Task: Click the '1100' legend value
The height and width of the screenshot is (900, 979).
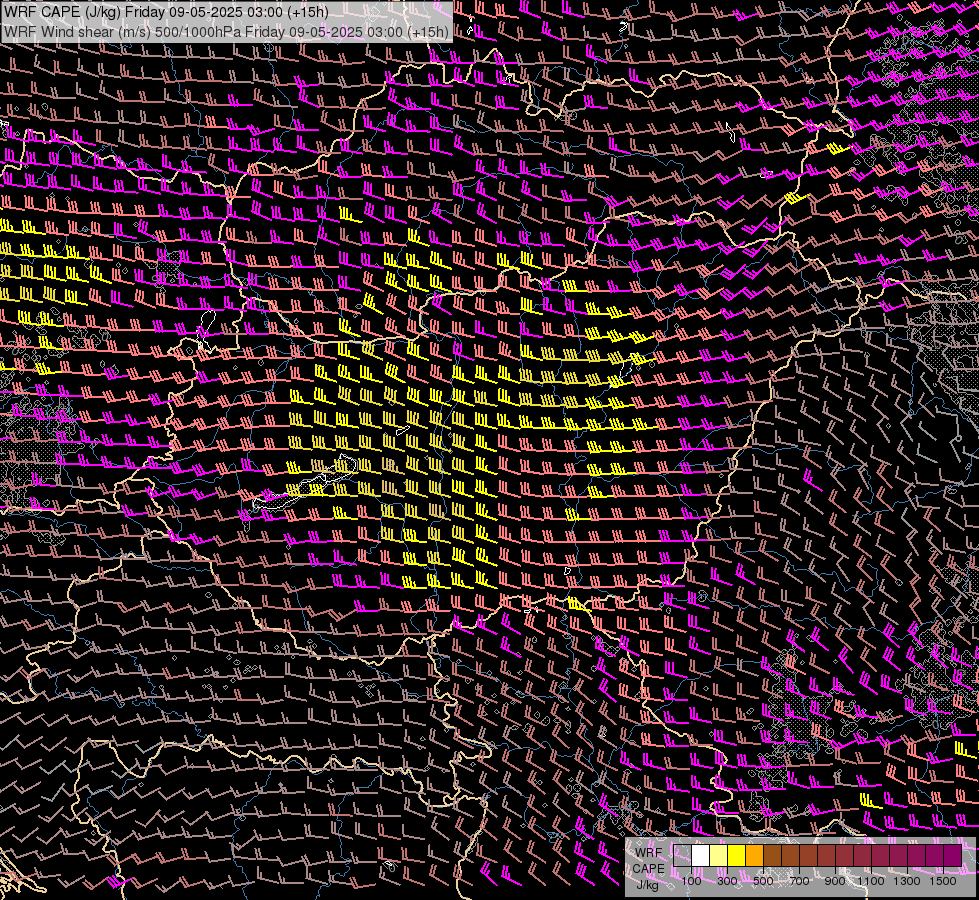Action: point(871,881)
